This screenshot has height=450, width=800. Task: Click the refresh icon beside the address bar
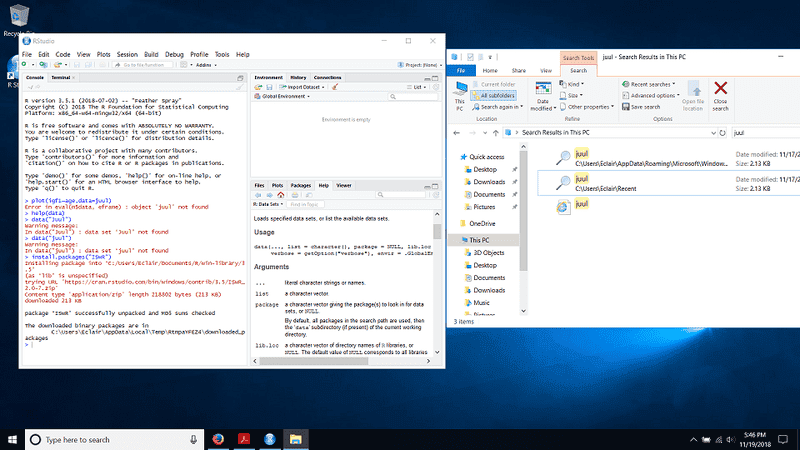[723, 132]
